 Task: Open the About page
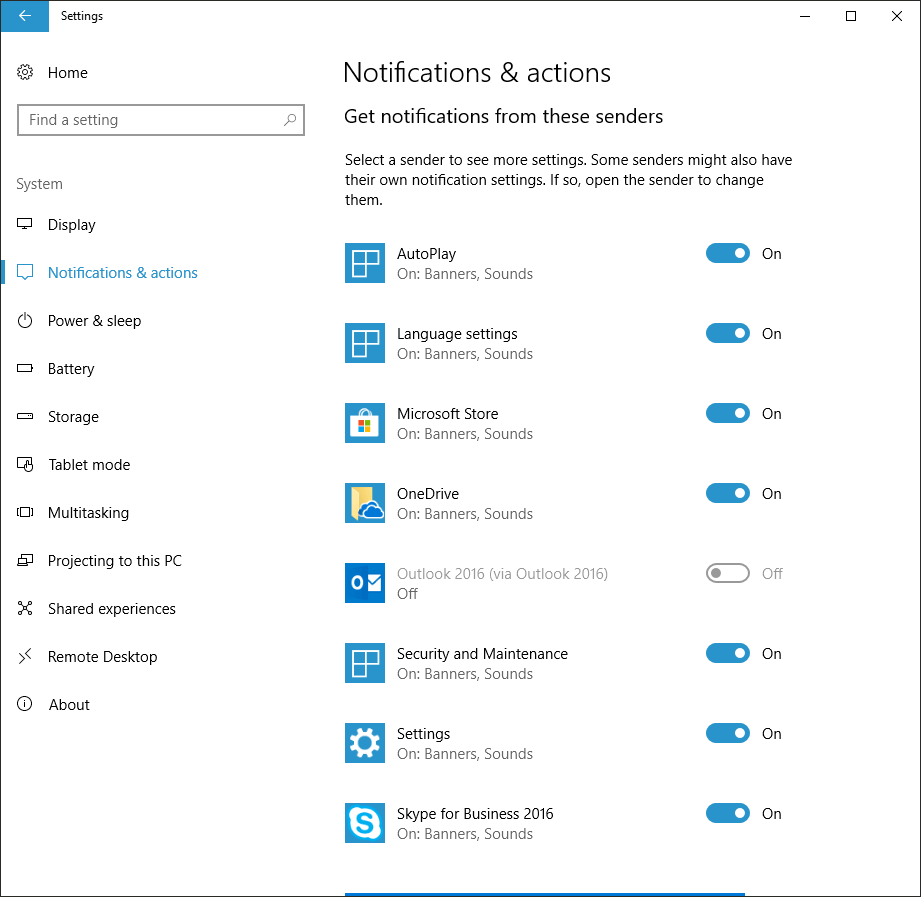[69, 704]
